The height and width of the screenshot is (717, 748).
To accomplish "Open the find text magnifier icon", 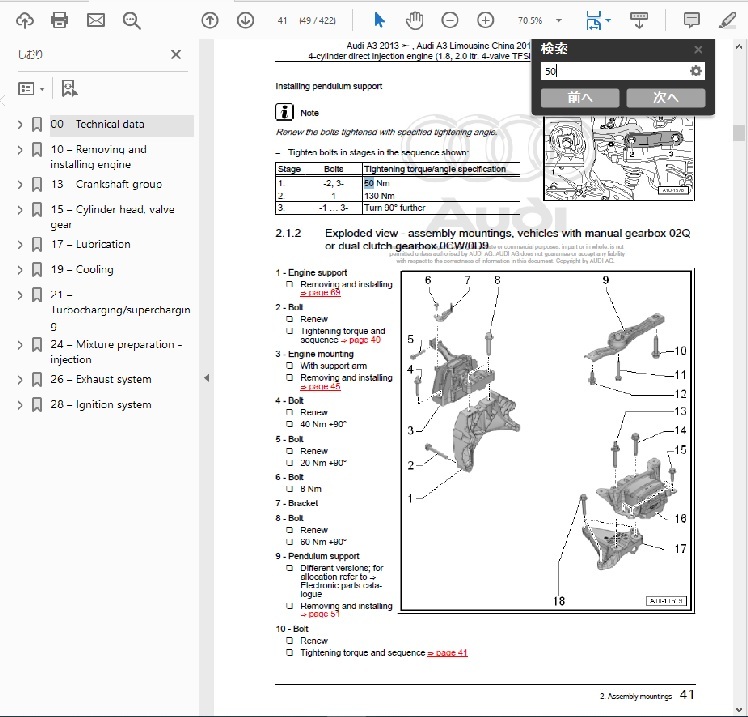I will [131, 21].
